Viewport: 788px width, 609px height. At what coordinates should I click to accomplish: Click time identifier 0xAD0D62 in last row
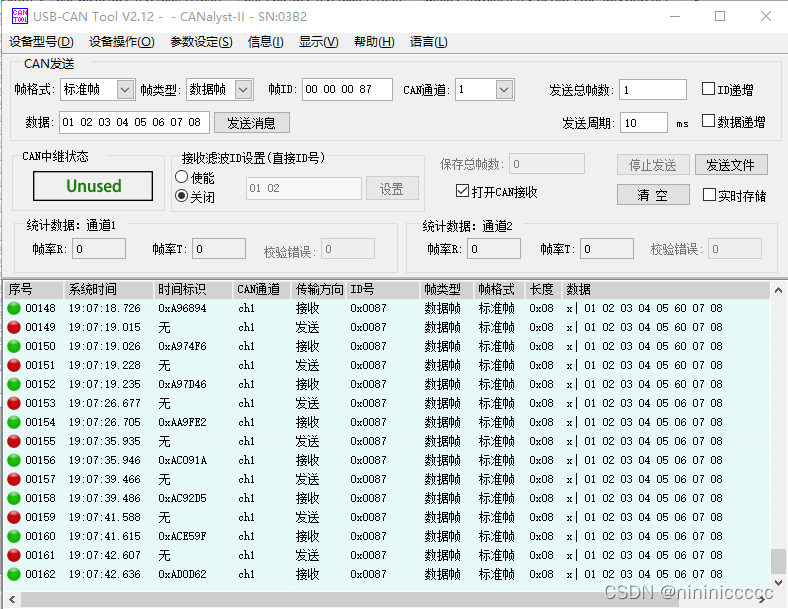coord(182,574)
